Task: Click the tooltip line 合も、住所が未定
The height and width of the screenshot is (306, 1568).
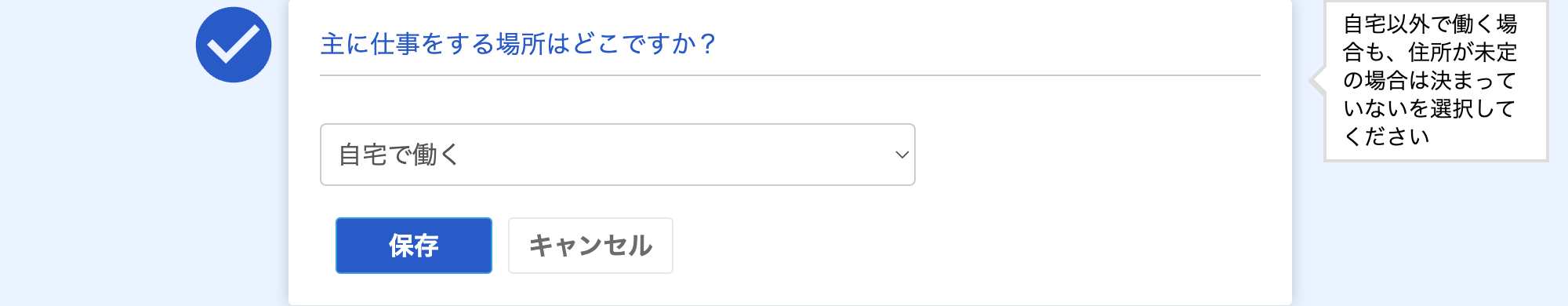Action: coord(1430,52)
